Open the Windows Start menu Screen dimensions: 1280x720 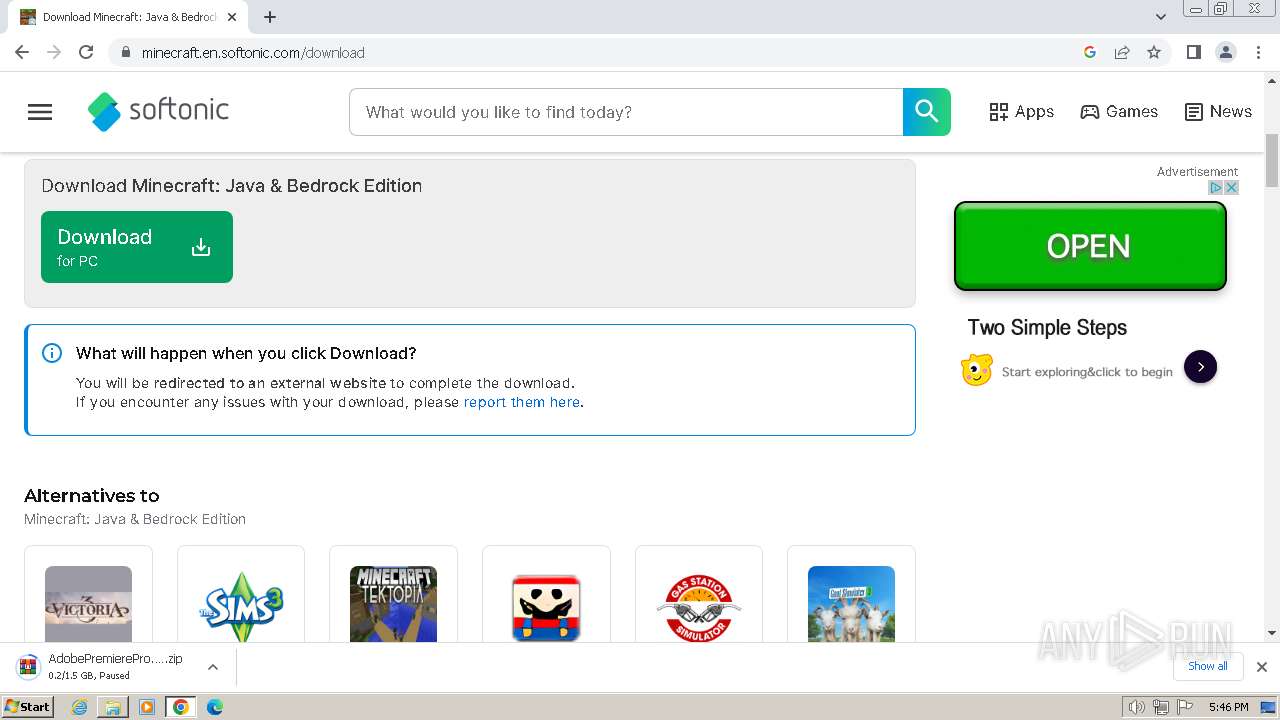click(28, 707)
